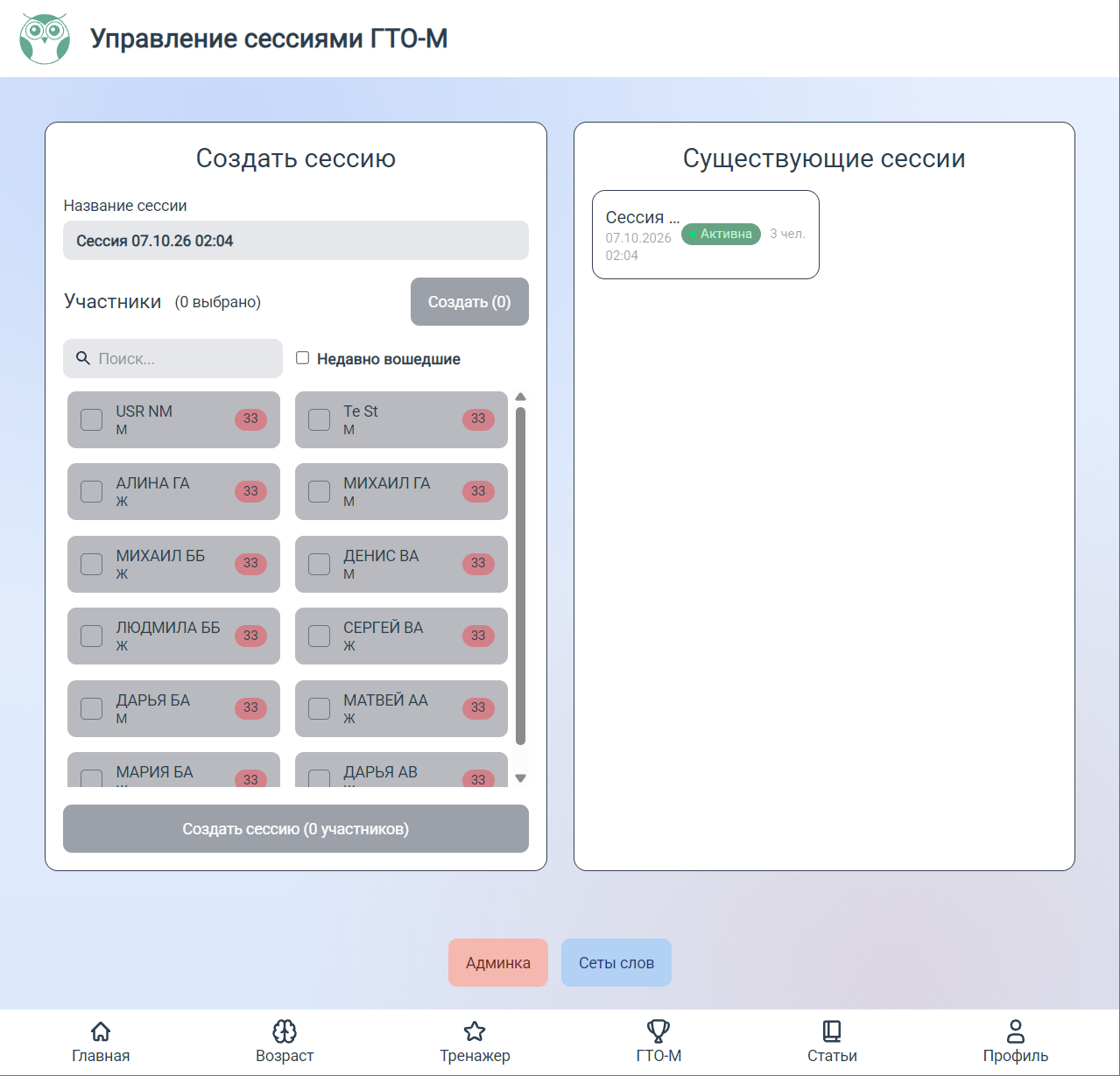Open Статьи with the book icon
This screenshot has width=1120, height=1076.
(832, 1031)
